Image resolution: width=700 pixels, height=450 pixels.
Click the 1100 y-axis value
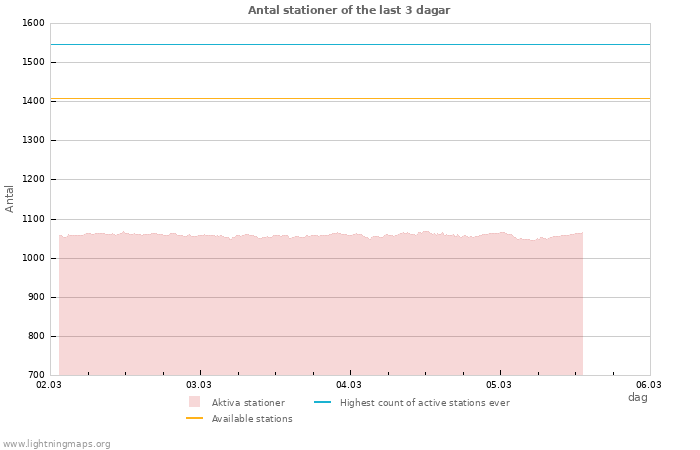click(32, 219)
